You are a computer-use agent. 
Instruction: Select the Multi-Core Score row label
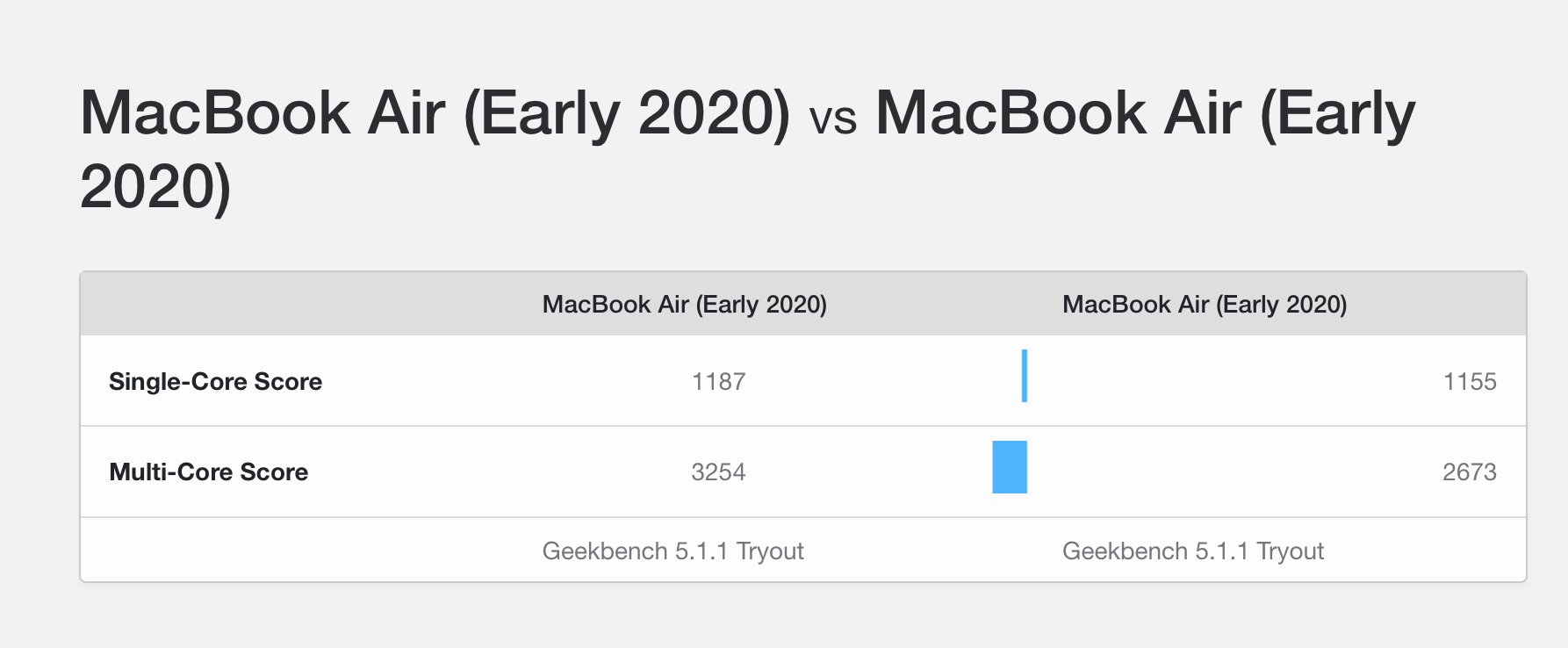[x=208, y=472]
